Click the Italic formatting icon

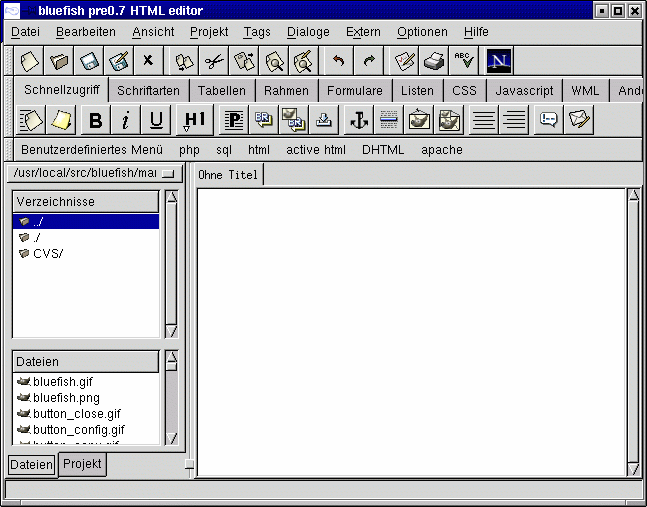126,121
